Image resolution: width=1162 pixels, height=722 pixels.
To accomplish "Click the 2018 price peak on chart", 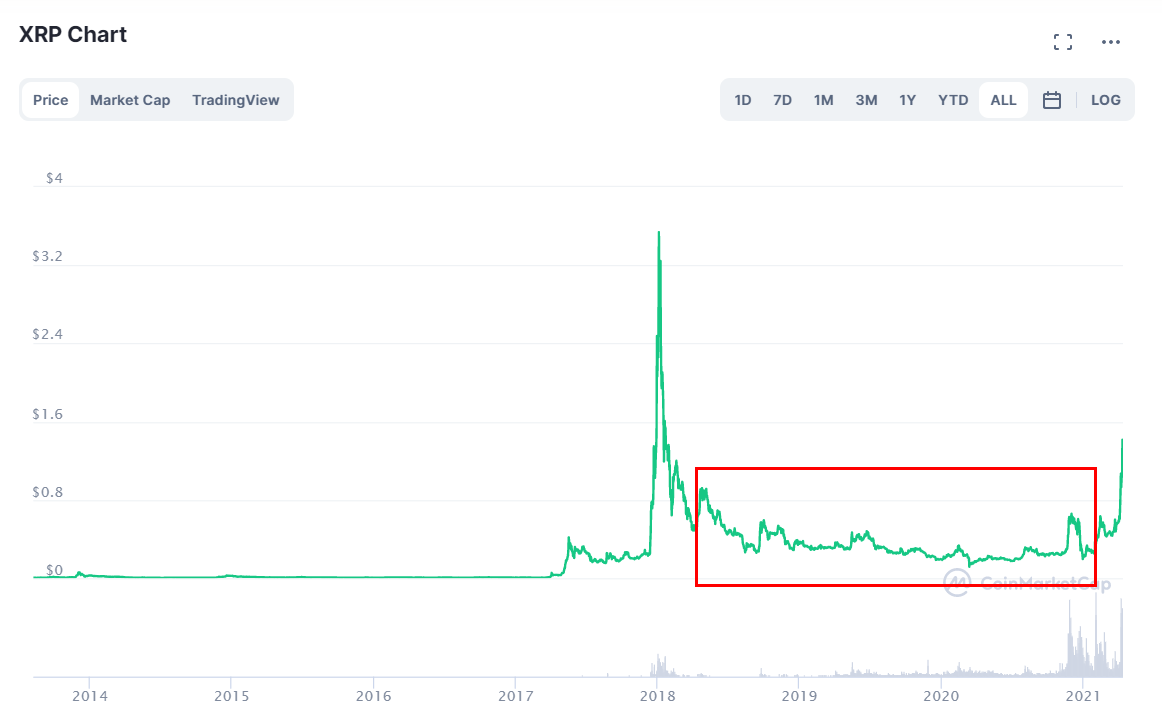I will (x=658, y=234).
